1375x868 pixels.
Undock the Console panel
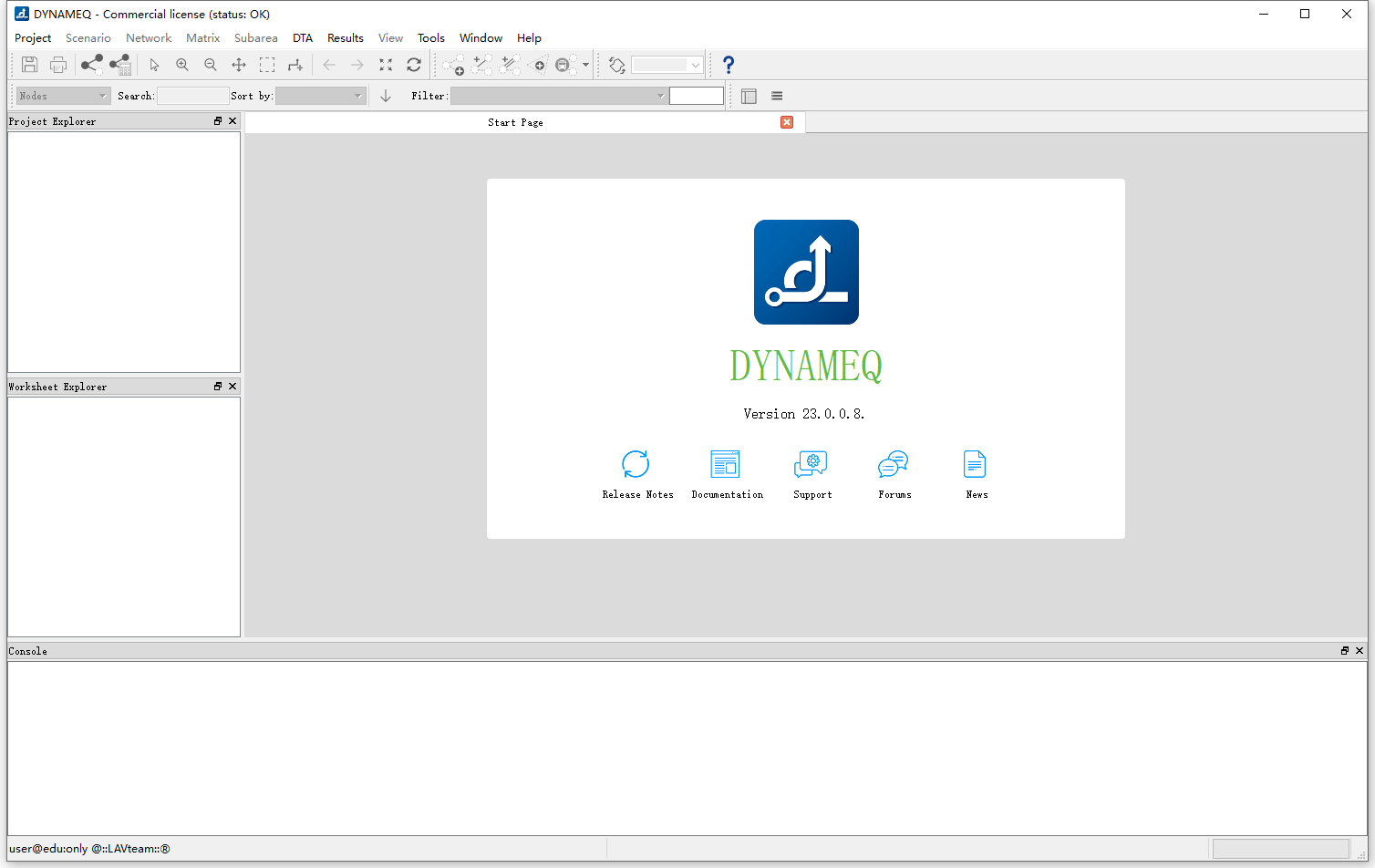pos(1345,651)
